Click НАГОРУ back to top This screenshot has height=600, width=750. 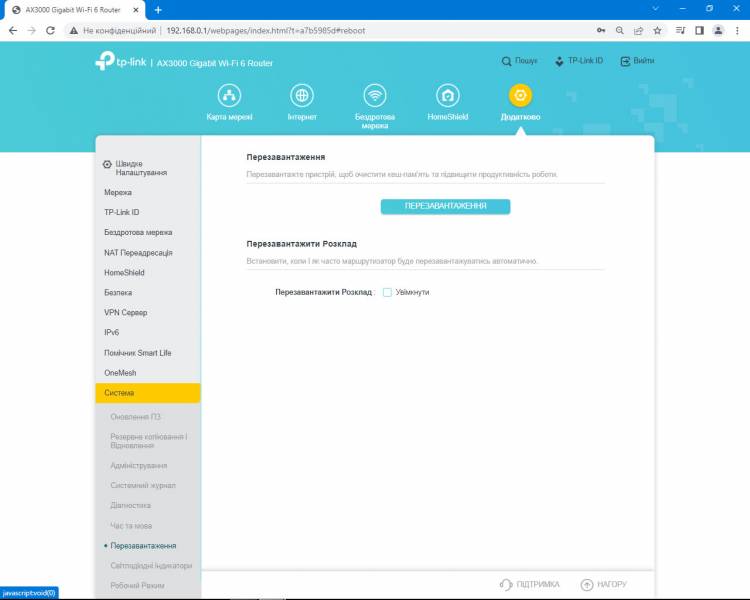603,584
